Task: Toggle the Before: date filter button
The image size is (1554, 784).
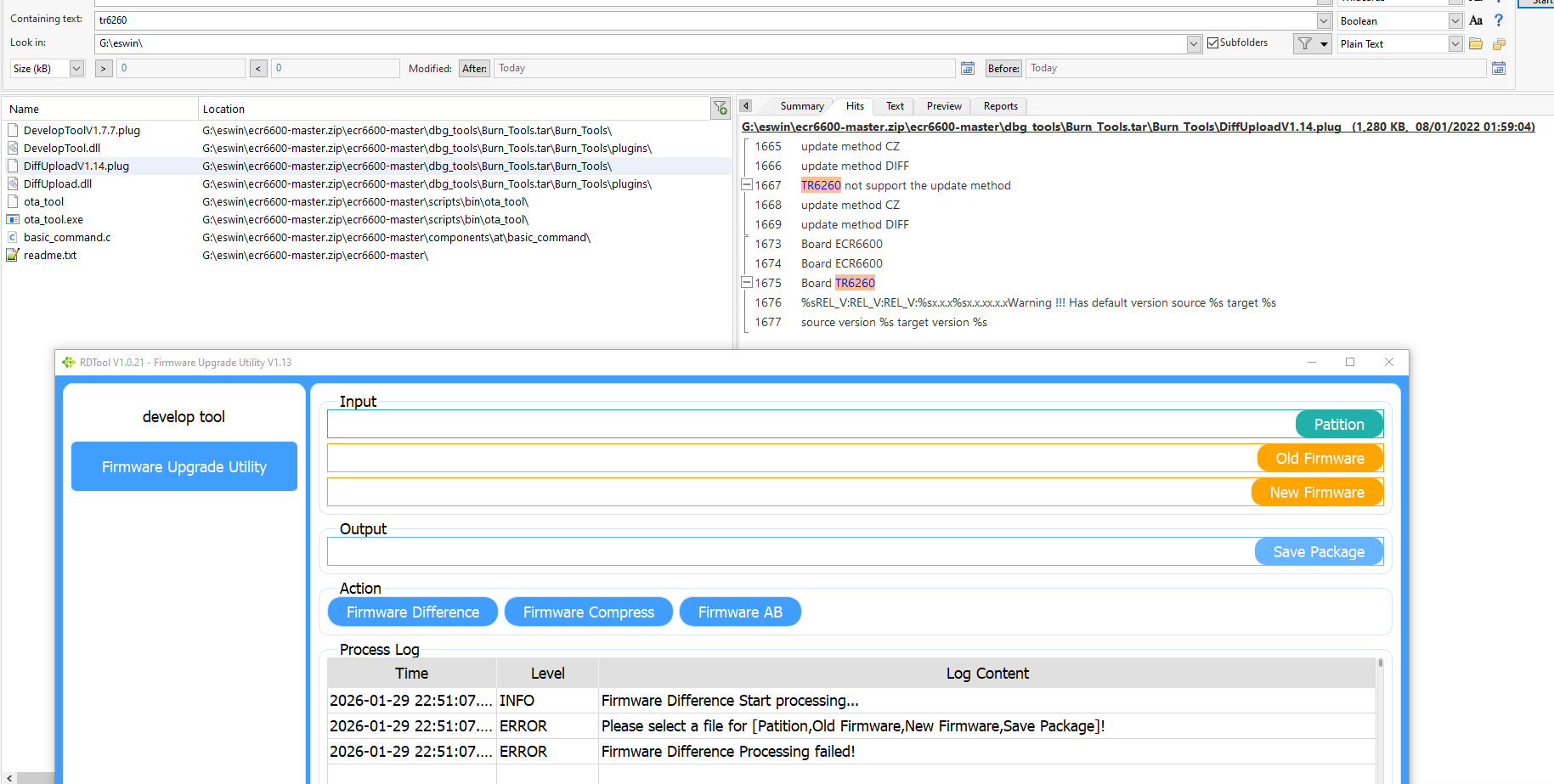Action: pos(1003,68)
